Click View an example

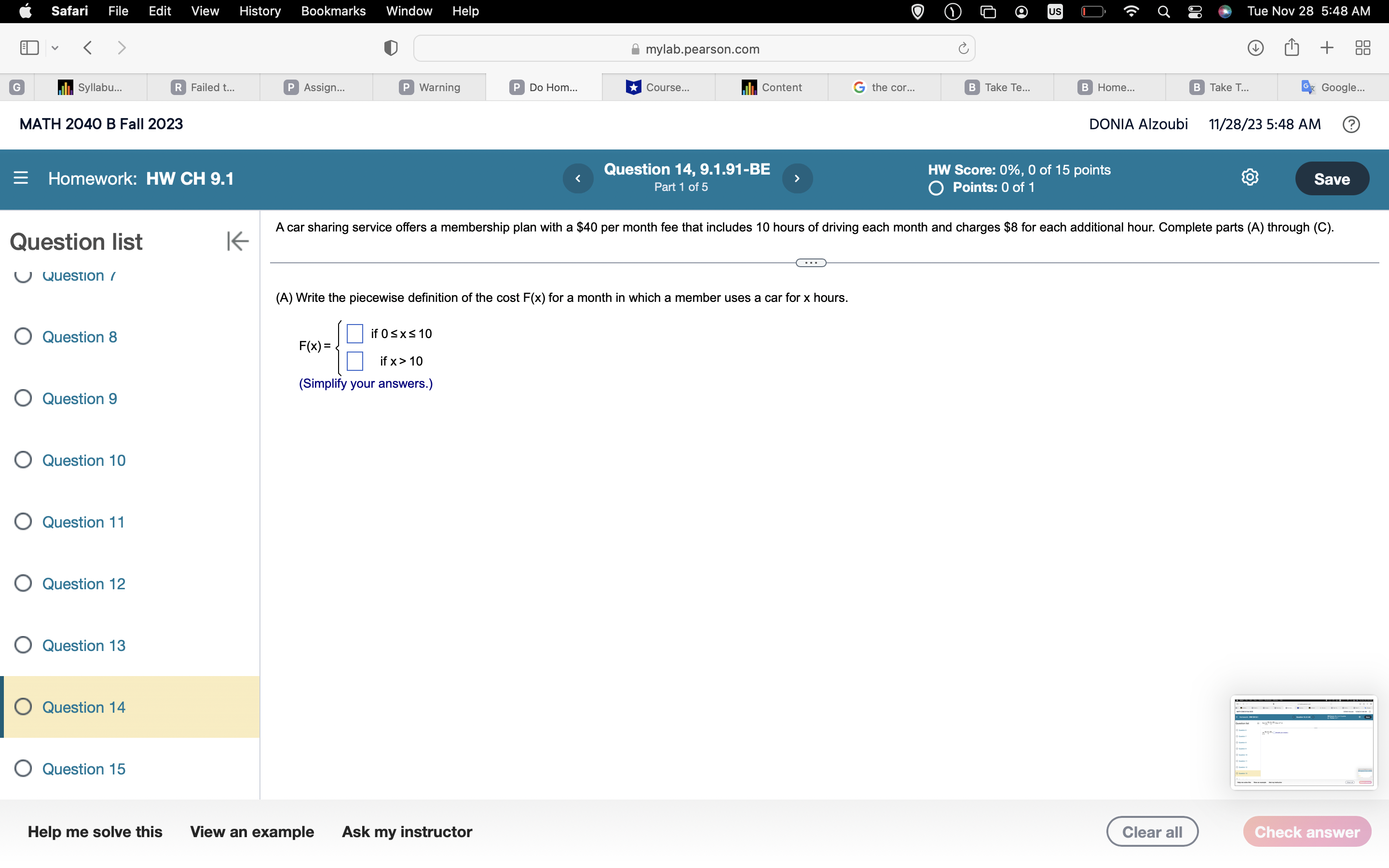coord(252,831)
